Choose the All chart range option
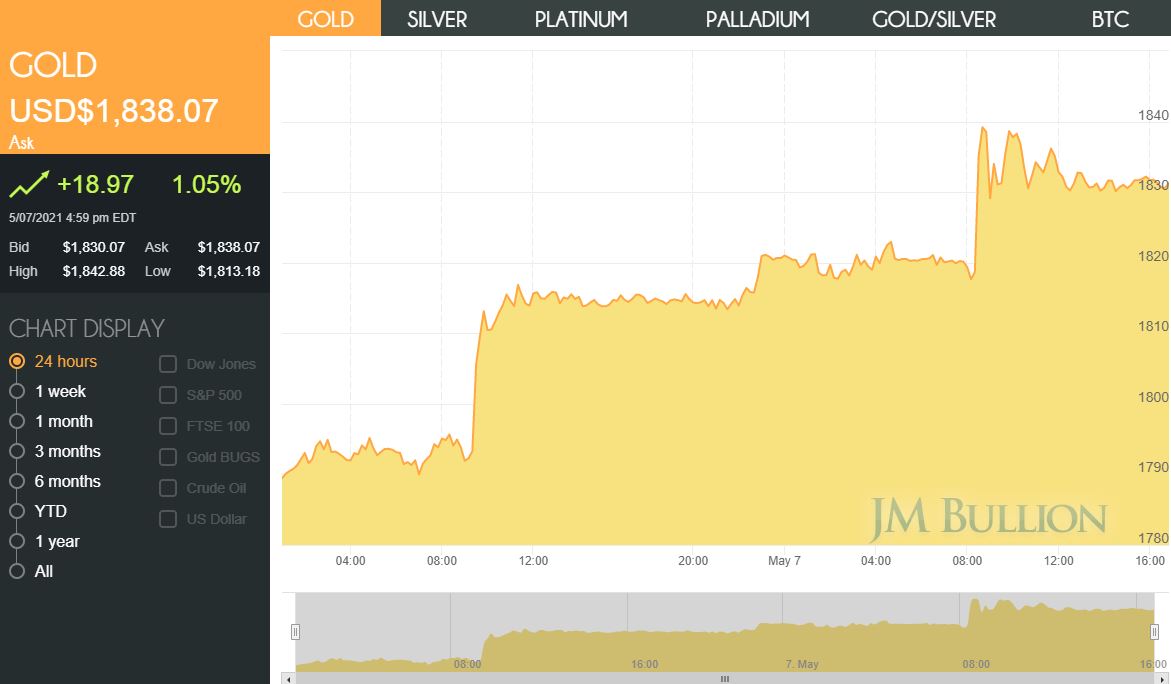 click(x=16, y=571)
